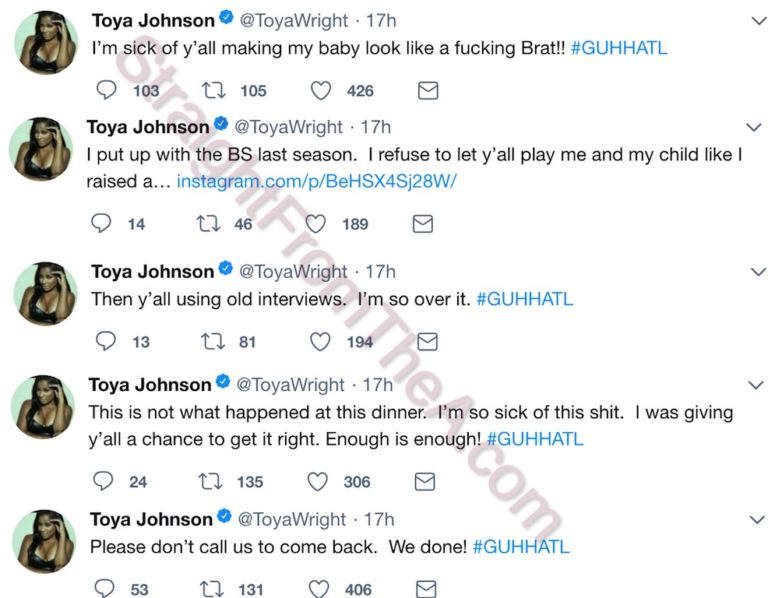Reply to the "fucking Brat" tweet
This screenshot has height=598, width=768.
coord(107,91)
